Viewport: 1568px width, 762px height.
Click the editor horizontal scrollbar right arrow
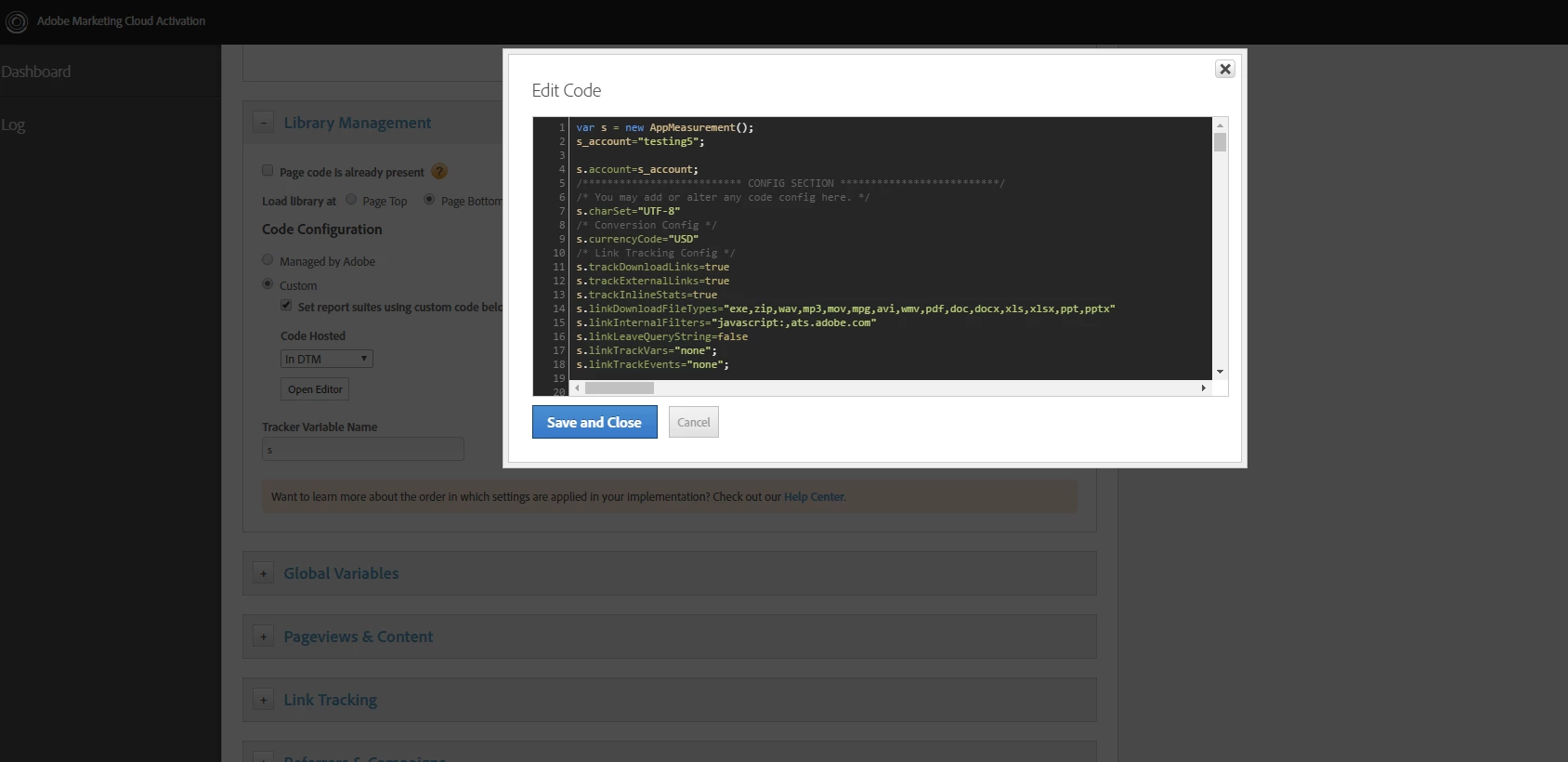click(1204, 388)
